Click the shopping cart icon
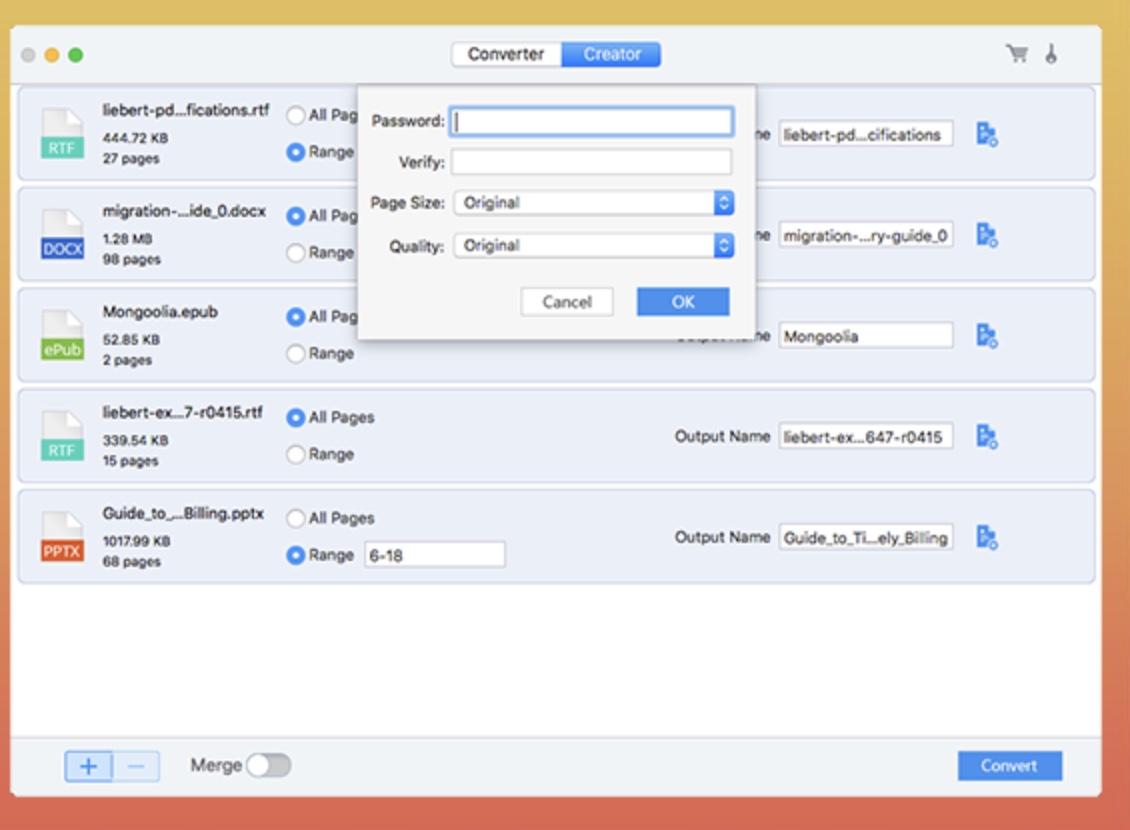1130x830 pixels. pos(1017,54)
